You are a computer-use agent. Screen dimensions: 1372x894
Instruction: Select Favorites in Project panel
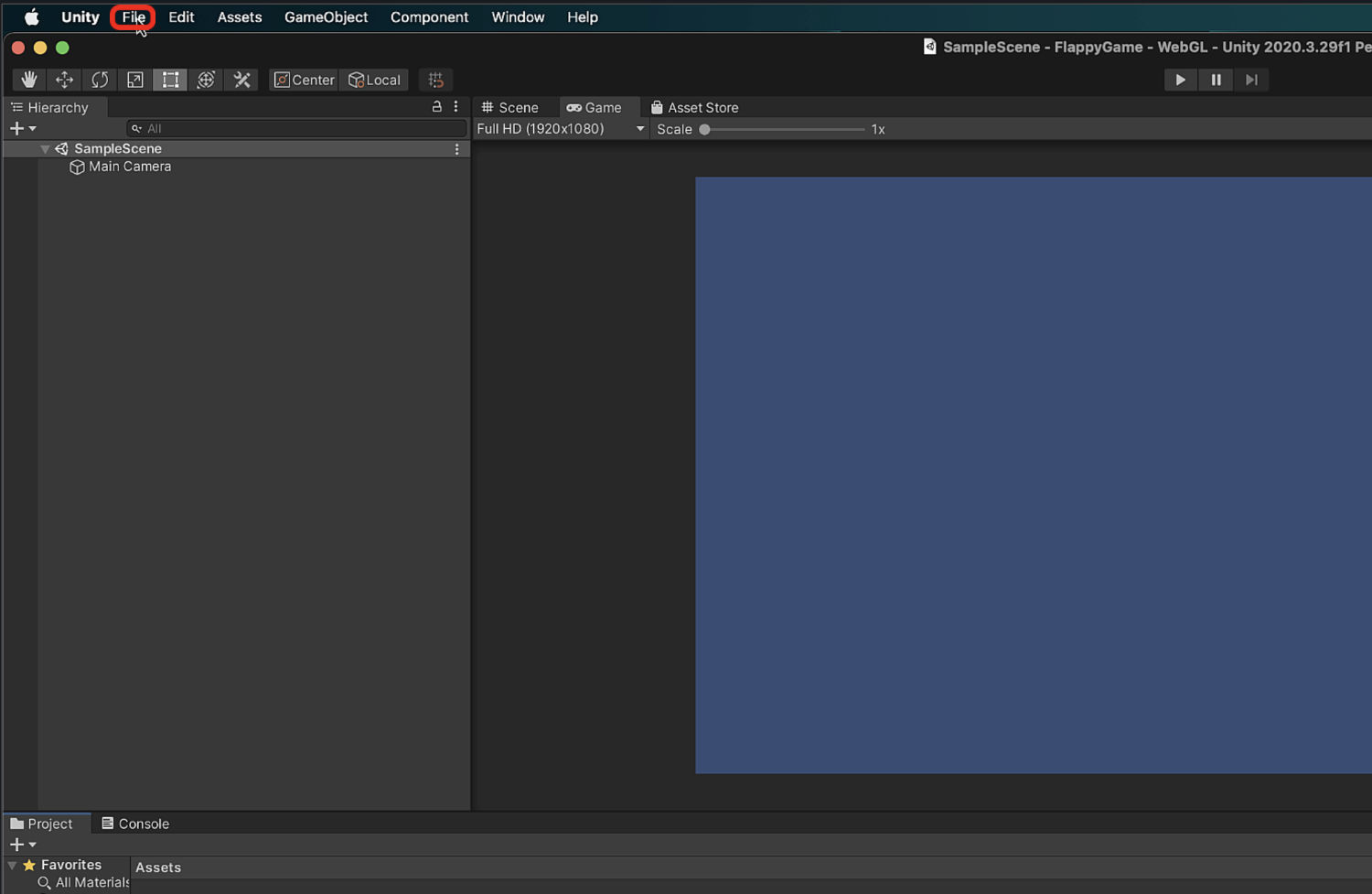tap(71, 865)
